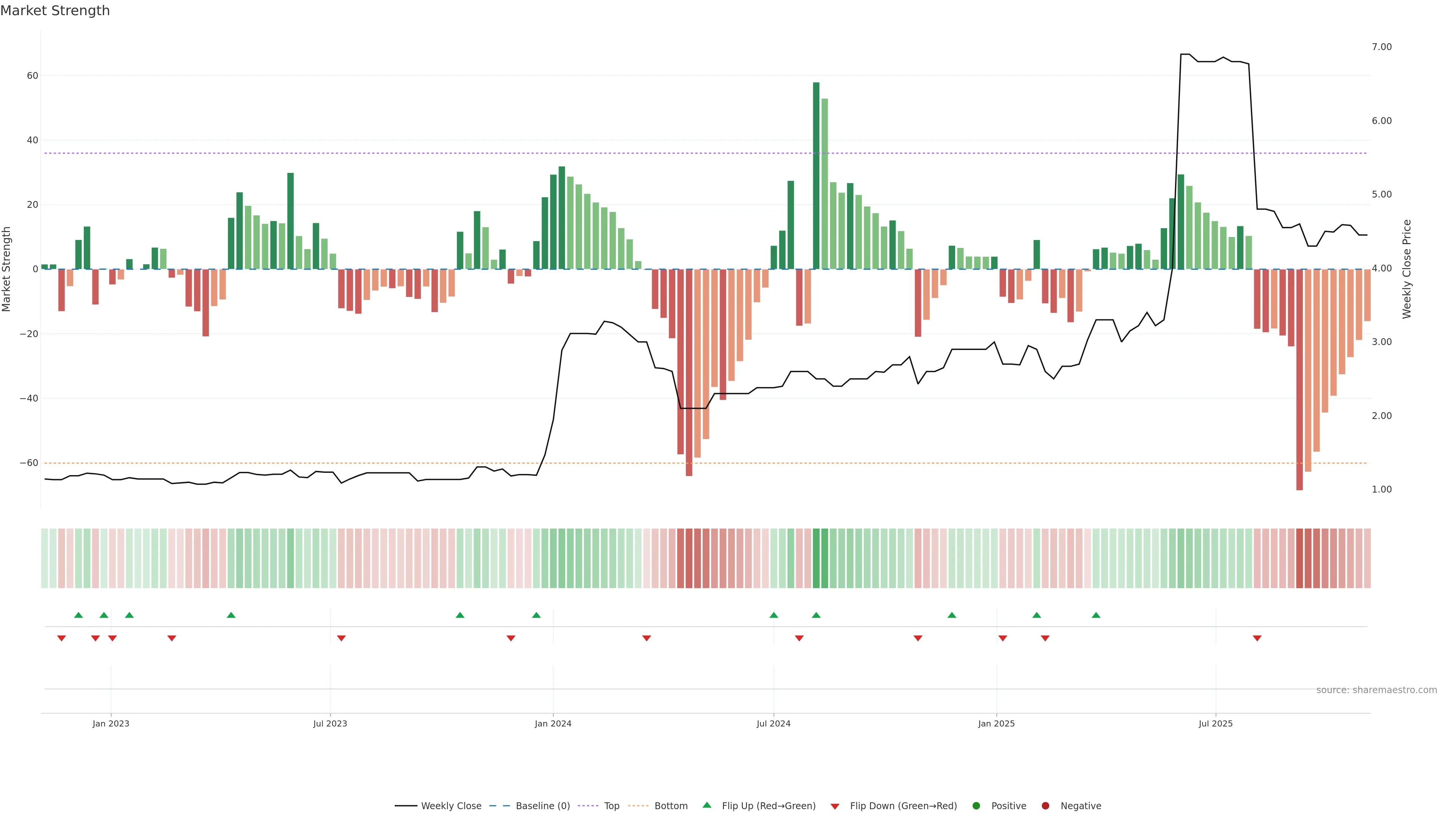Click the Jul 2025 x-axis label

[1215, 723]
